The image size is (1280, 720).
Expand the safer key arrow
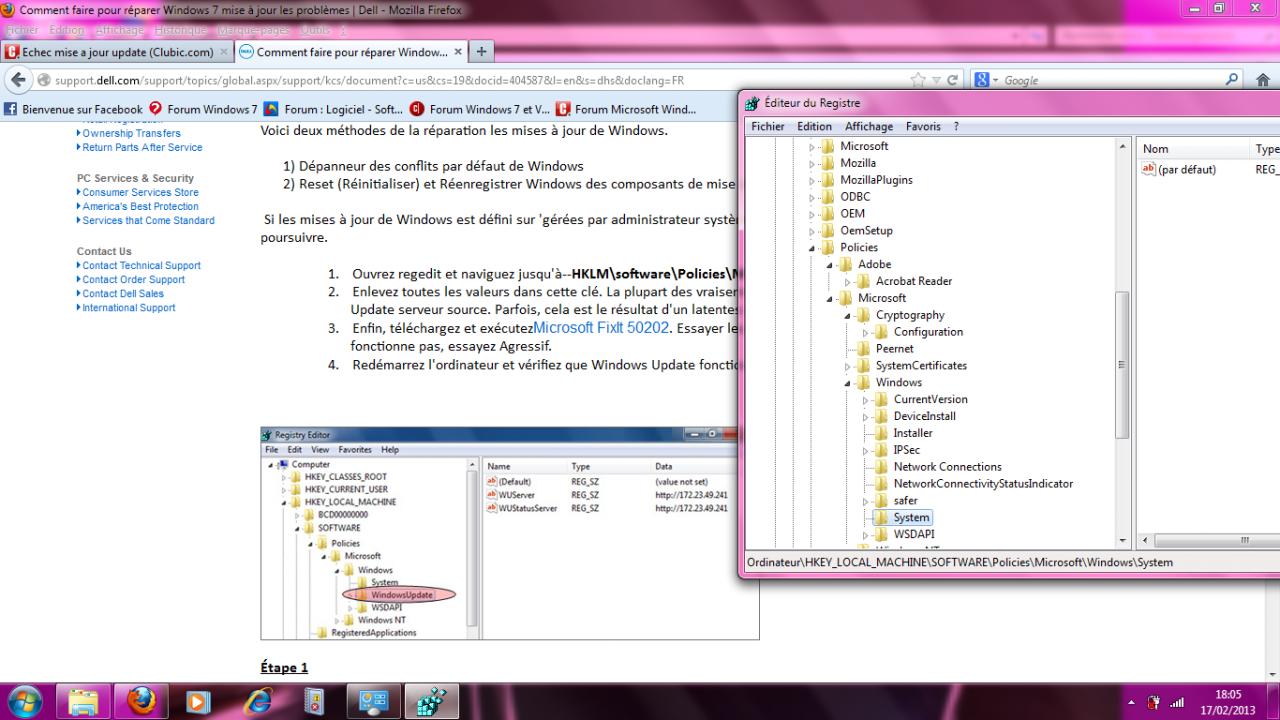[x=866, y=501]
